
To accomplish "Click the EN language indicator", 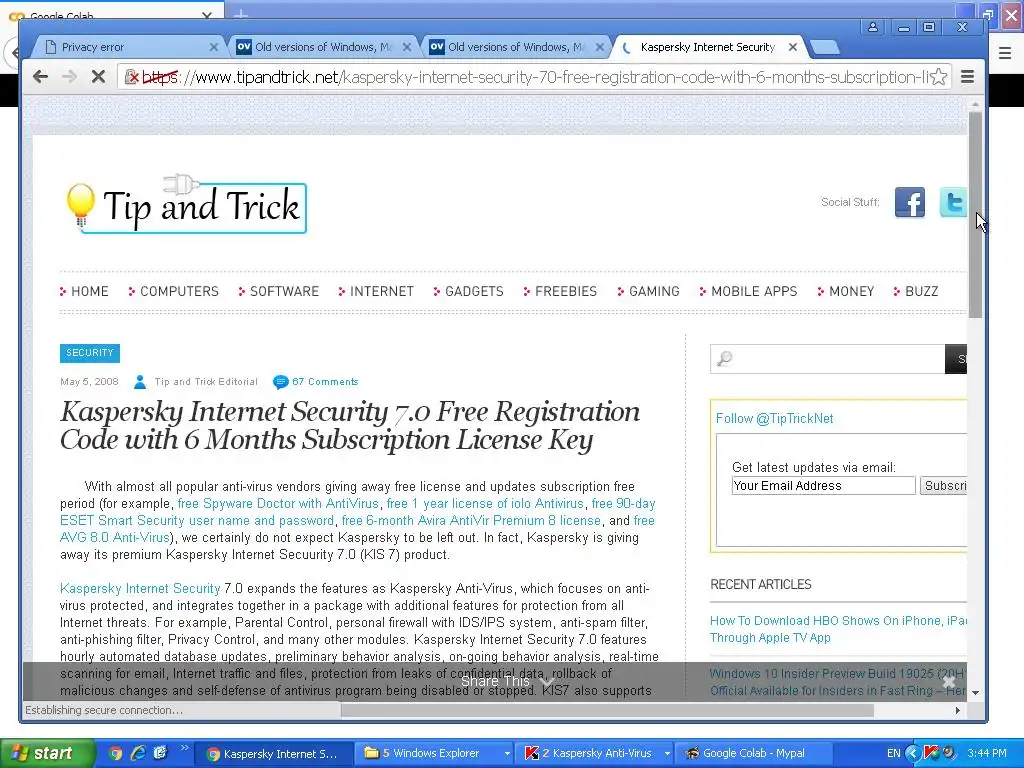I will (893, 754).
